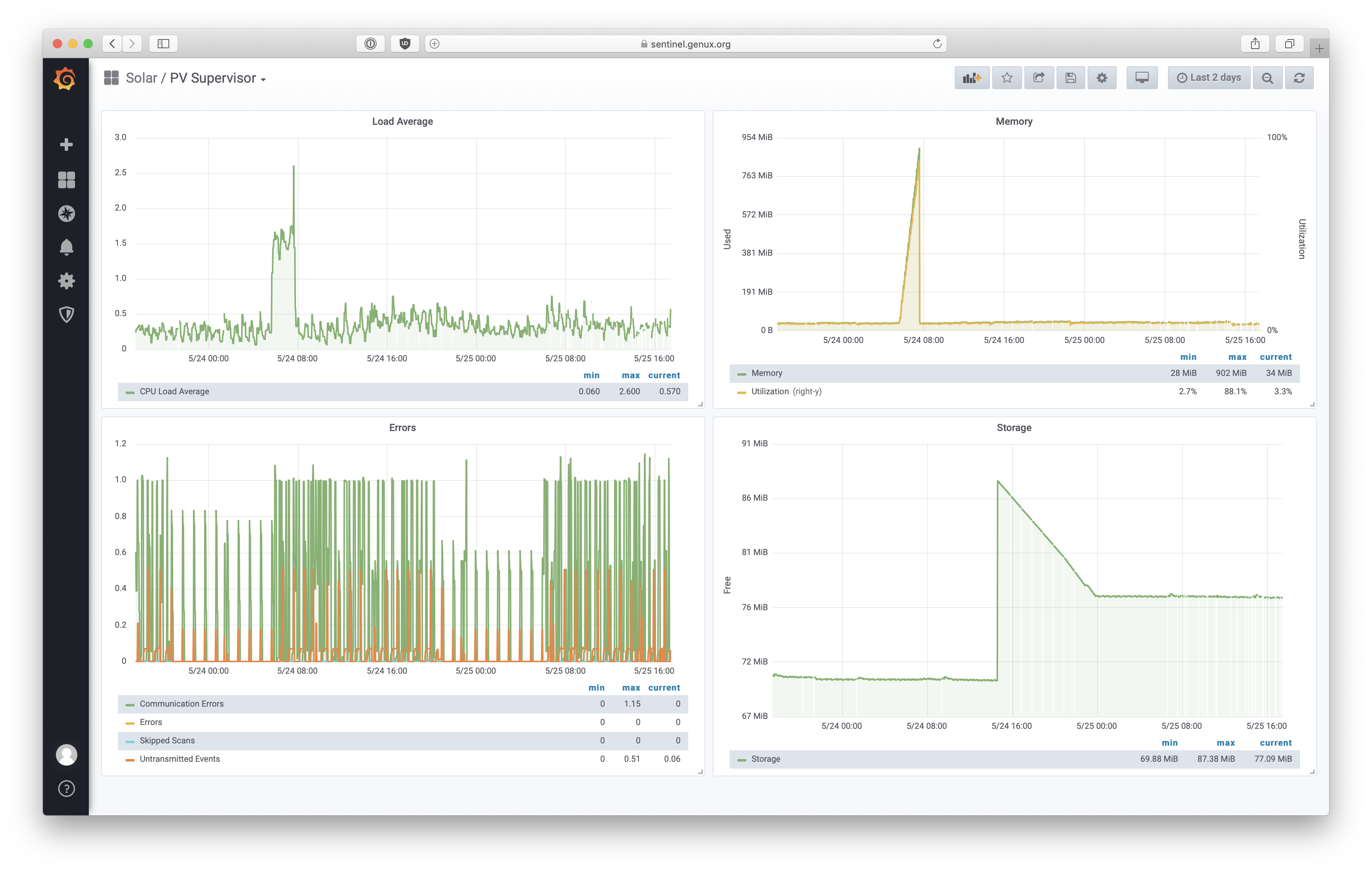Open the Last 2 days time picker
The image size is (1372, 872).
point(1209,78)
